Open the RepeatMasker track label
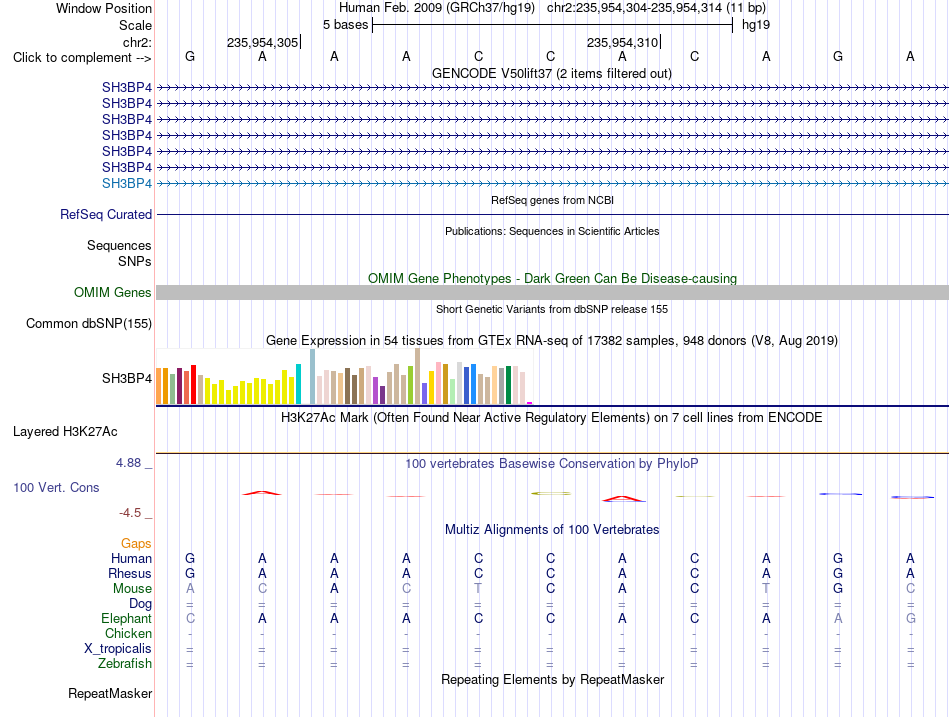The image size is (950, 717). tap(110, 693)
